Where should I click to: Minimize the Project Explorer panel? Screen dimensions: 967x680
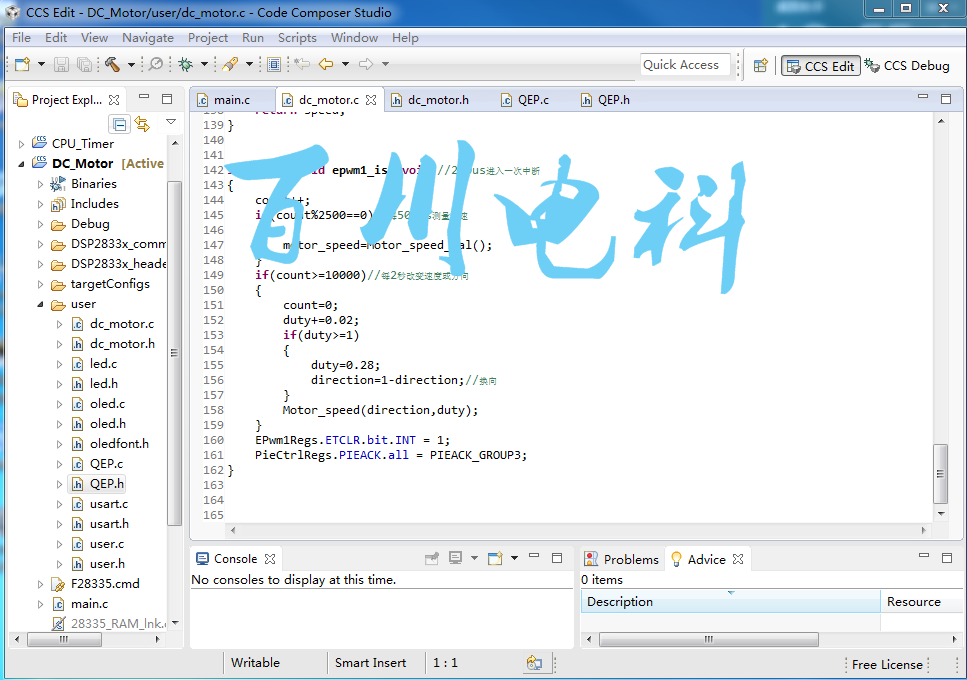click(144, 97)
